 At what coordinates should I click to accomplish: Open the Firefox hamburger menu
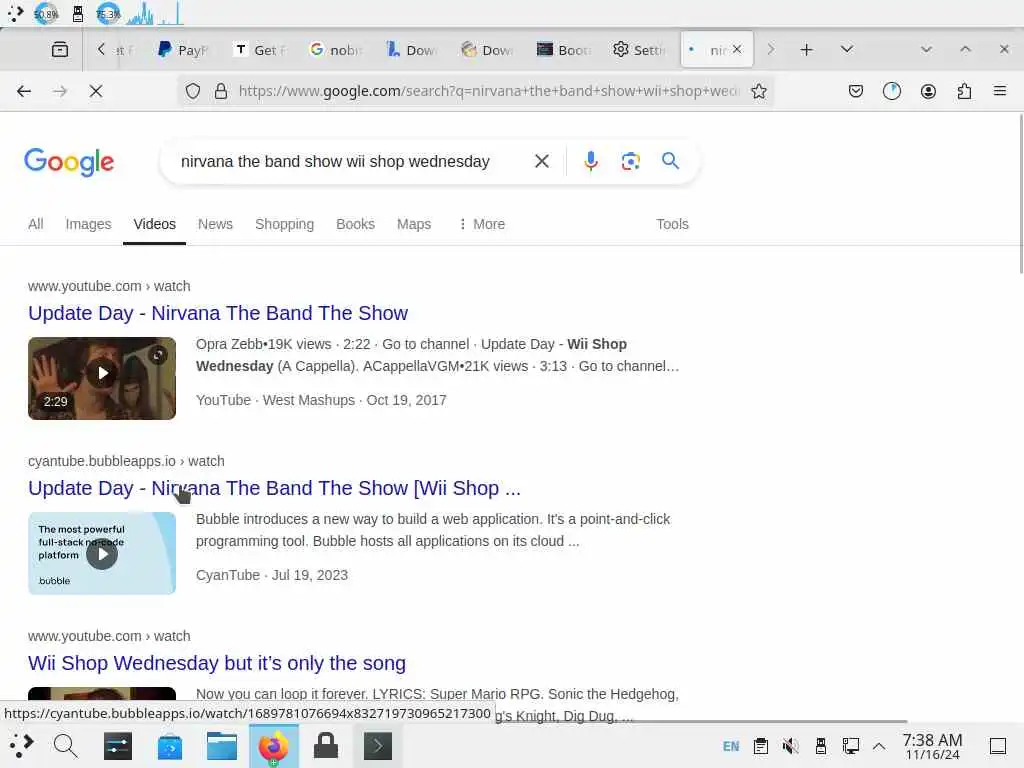tap(1000, 91)
